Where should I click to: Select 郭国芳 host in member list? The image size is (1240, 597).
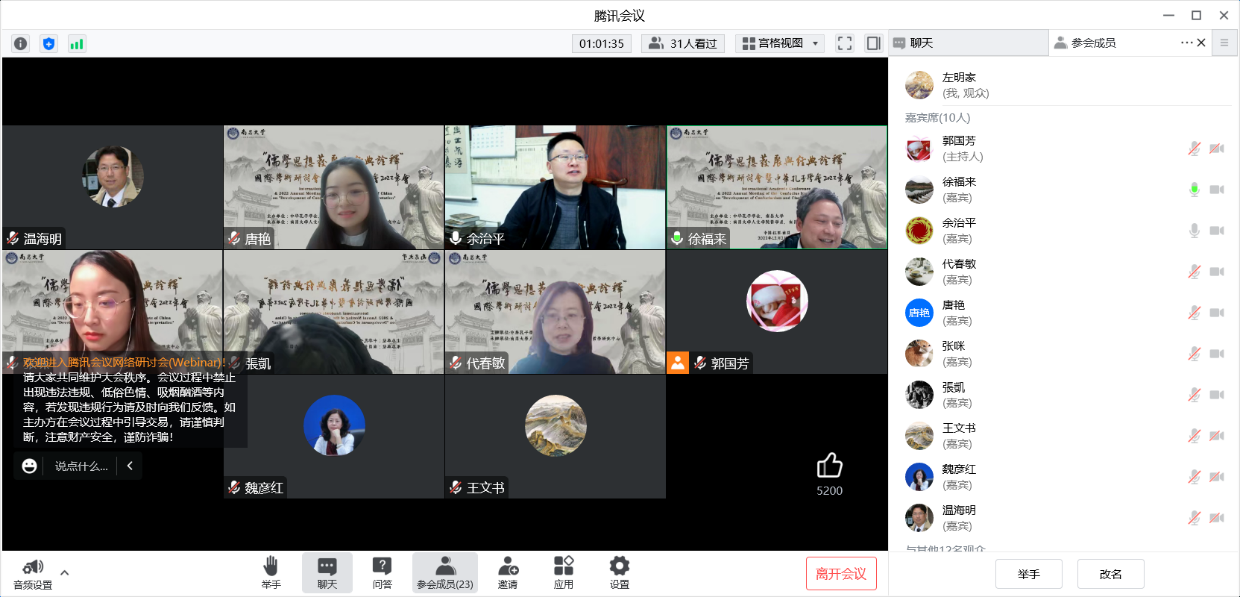click(x=1063, y=148)
